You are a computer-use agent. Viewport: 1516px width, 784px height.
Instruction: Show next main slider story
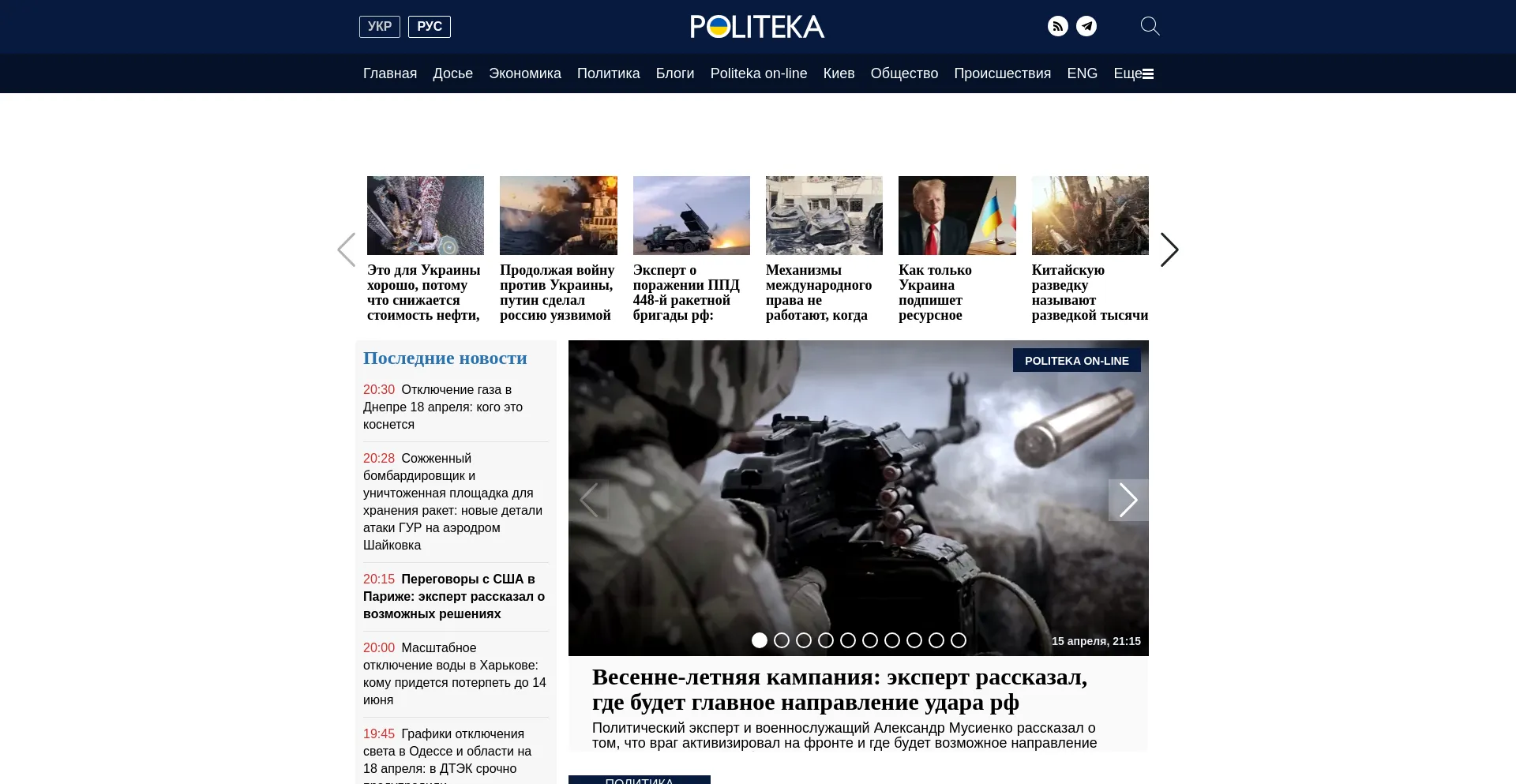point(1128,500)
